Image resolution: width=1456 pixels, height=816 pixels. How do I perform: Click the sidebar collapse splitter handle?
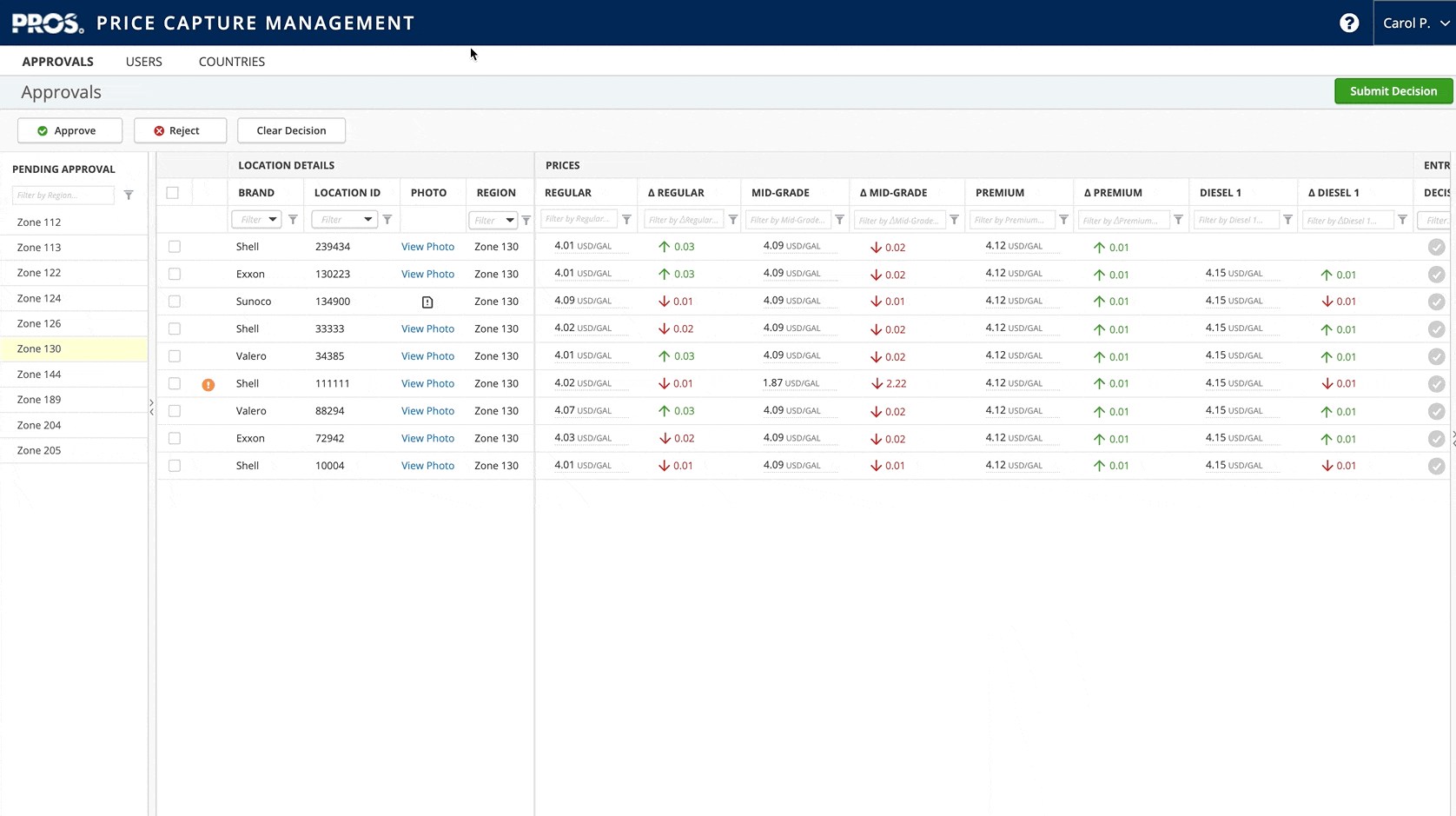click(x=151, y=407)
